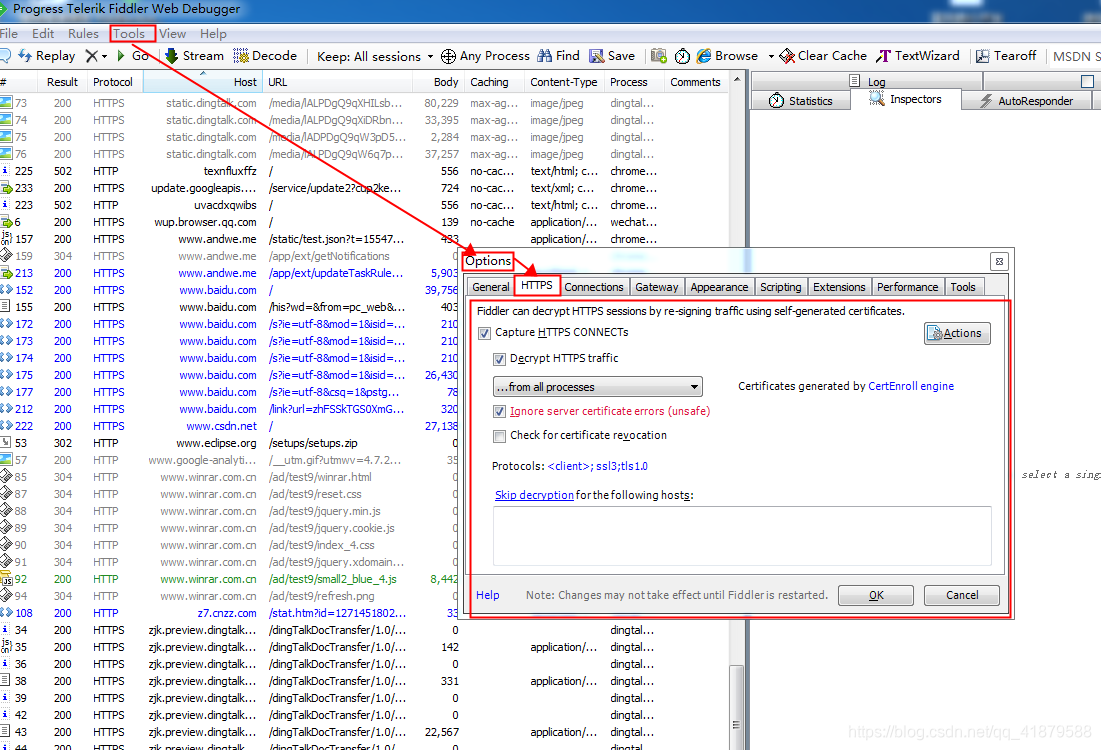Open the Edit menu
1101x750 pixels.
[x=43, y=34]
